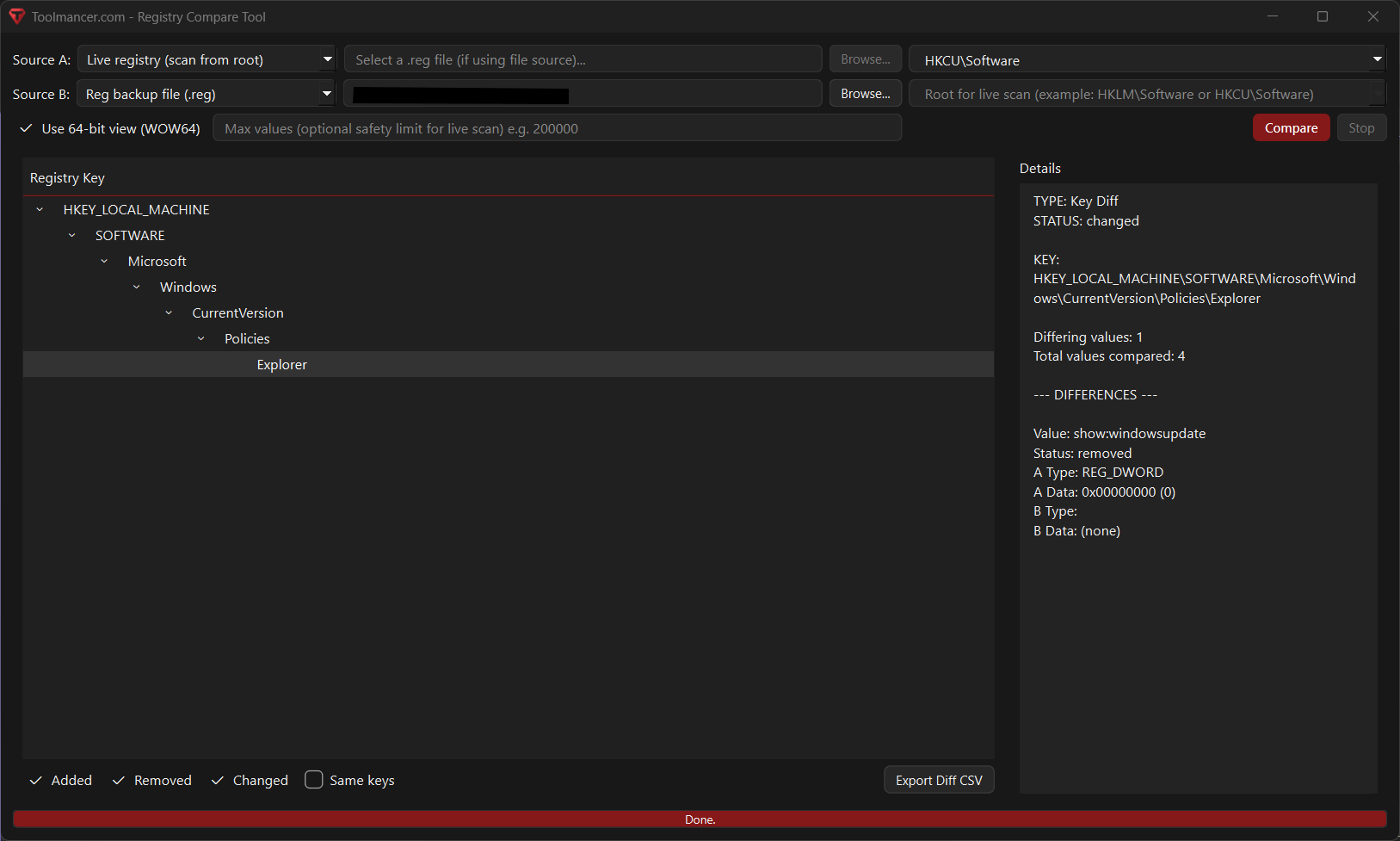Click 'STATUS: changed' text in Details
This screenshot has width=1400, height=841.
point(1086,220)
